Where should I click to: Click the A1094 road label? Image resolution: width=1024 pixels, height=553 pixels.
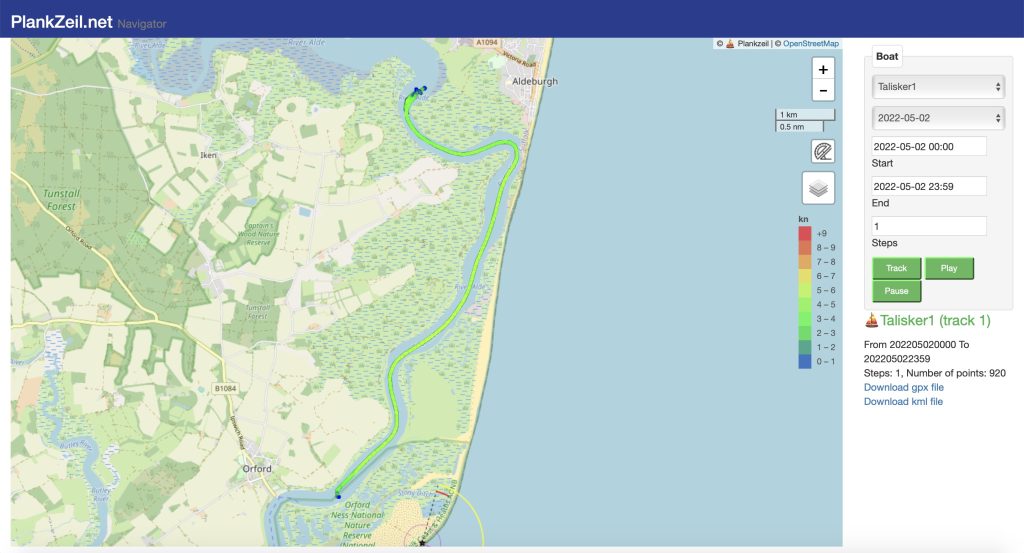(487, 42)
